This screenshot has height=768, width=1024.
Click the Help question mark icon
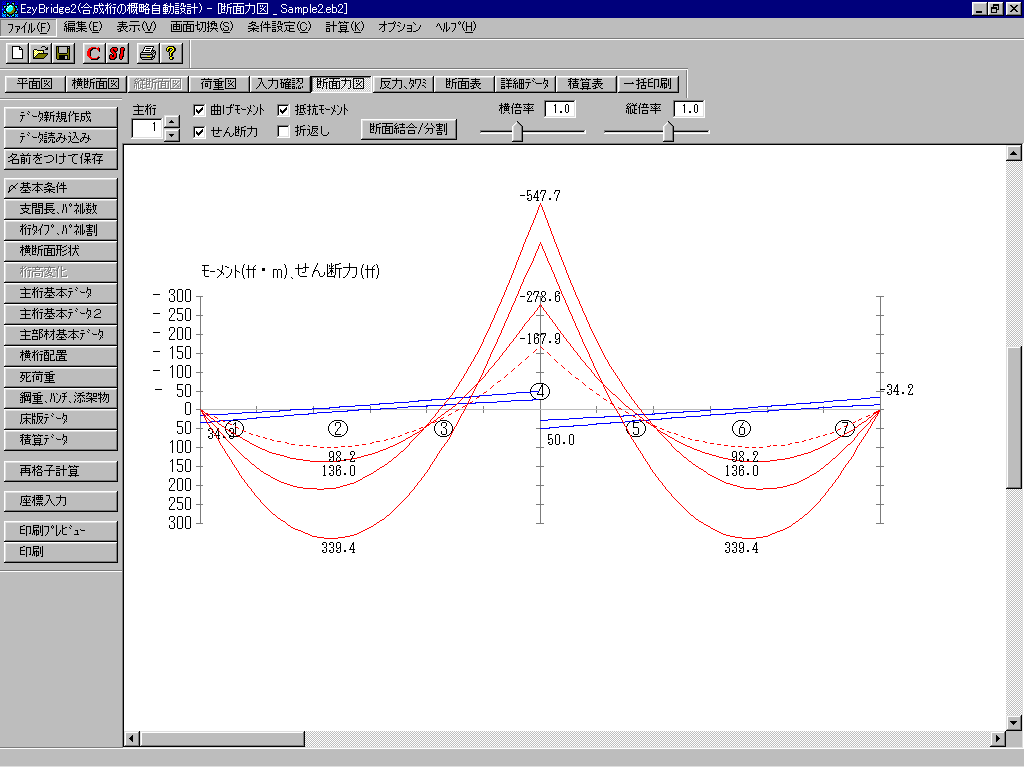[170, 52]
